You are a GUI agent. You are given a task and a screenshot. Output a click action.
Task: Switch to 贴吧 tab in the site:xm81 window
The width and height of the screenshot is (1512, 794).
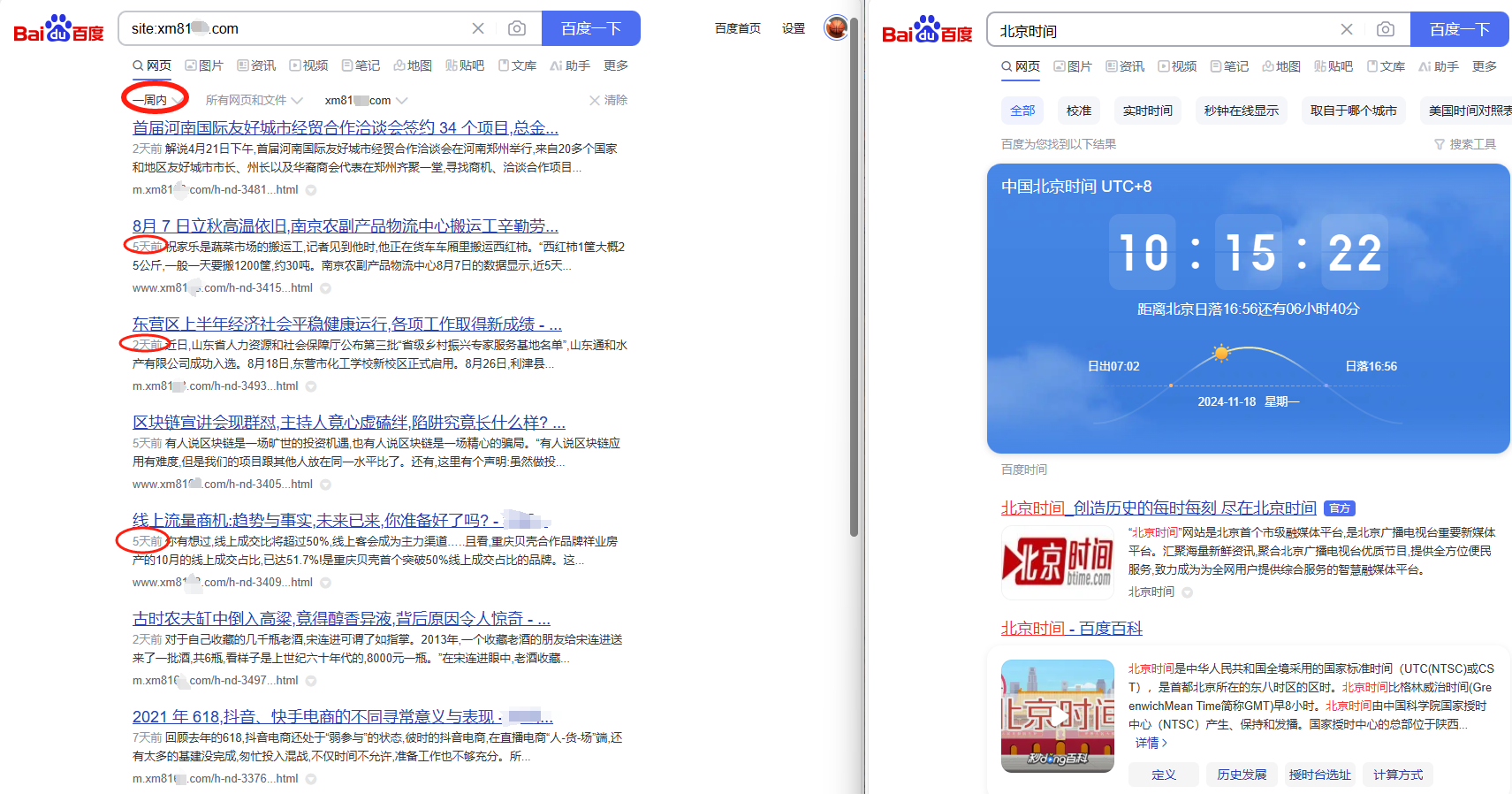coord(465,65)
